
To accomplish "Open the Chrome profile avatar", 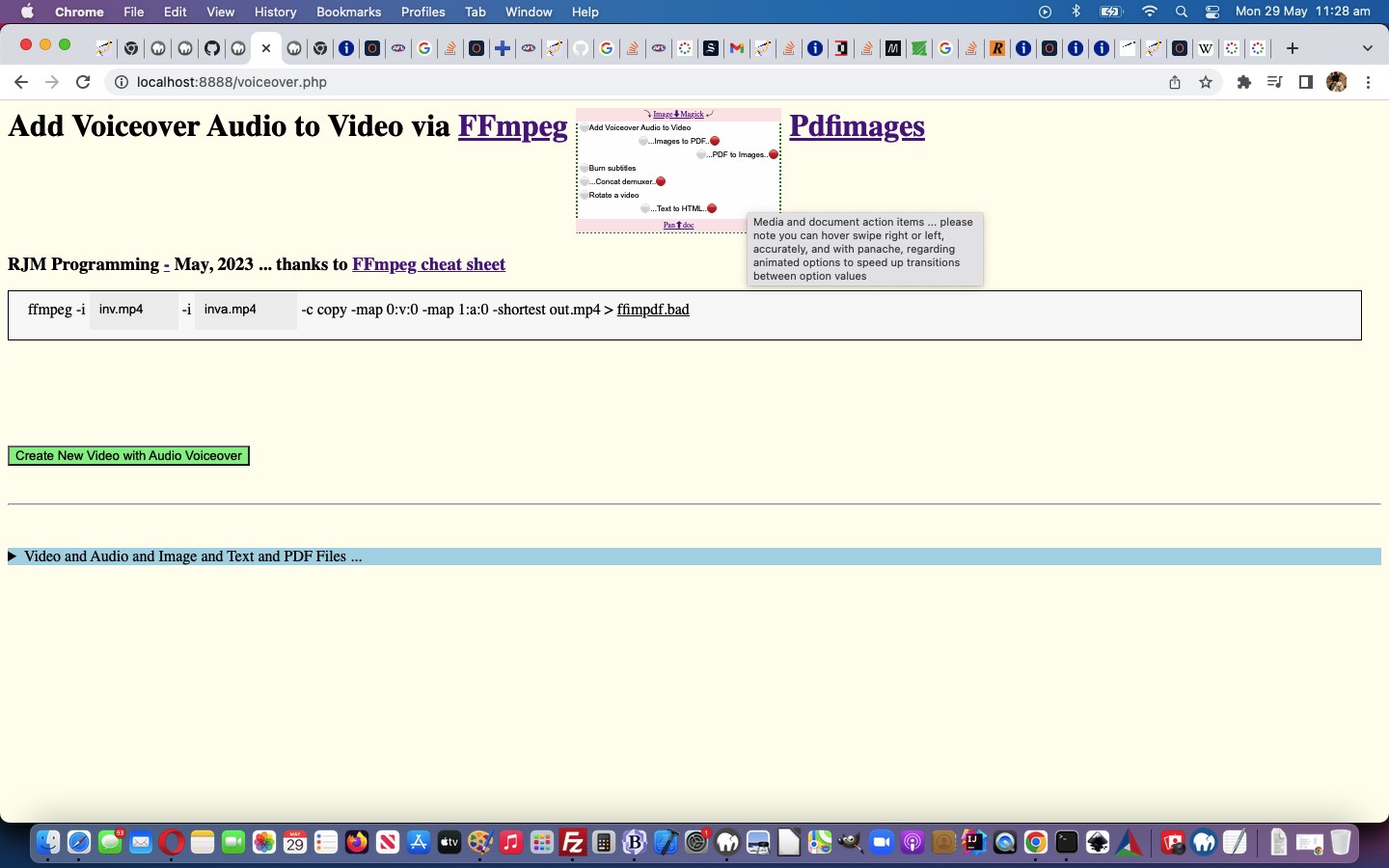I will tap(1337, 82).
